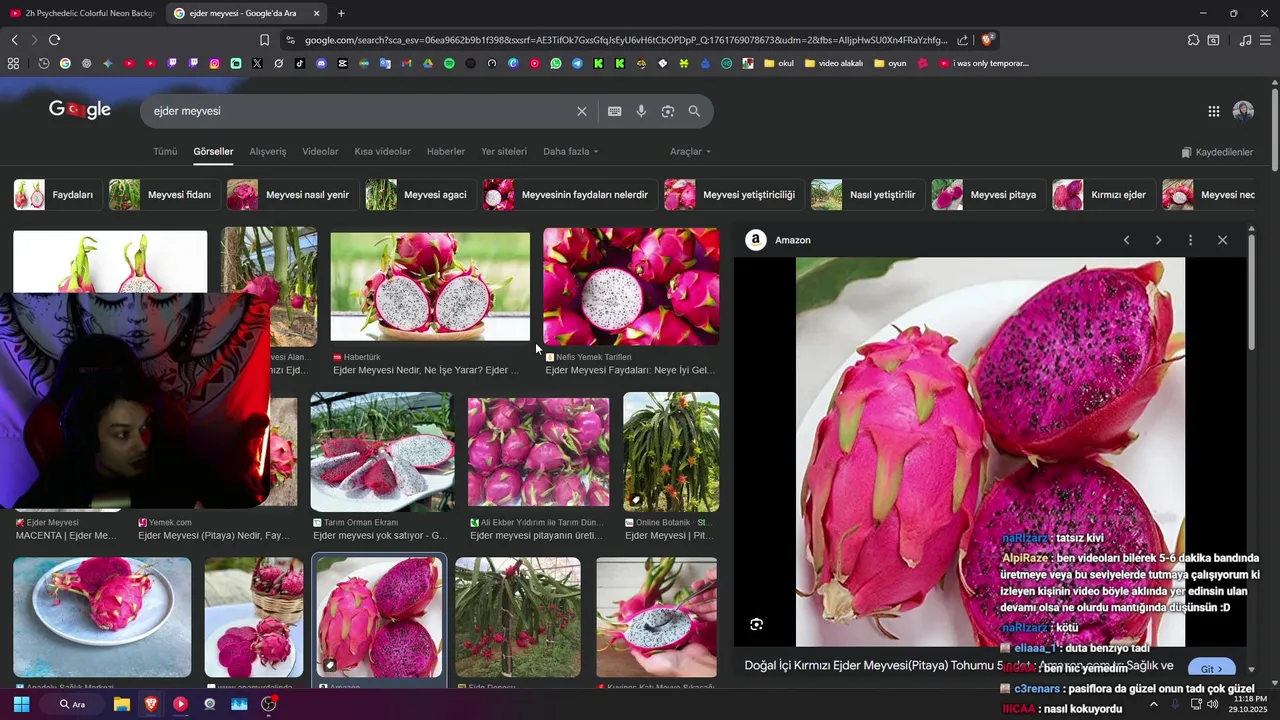
Task: Open the Windows Start menu
Action: pos(21,704)
